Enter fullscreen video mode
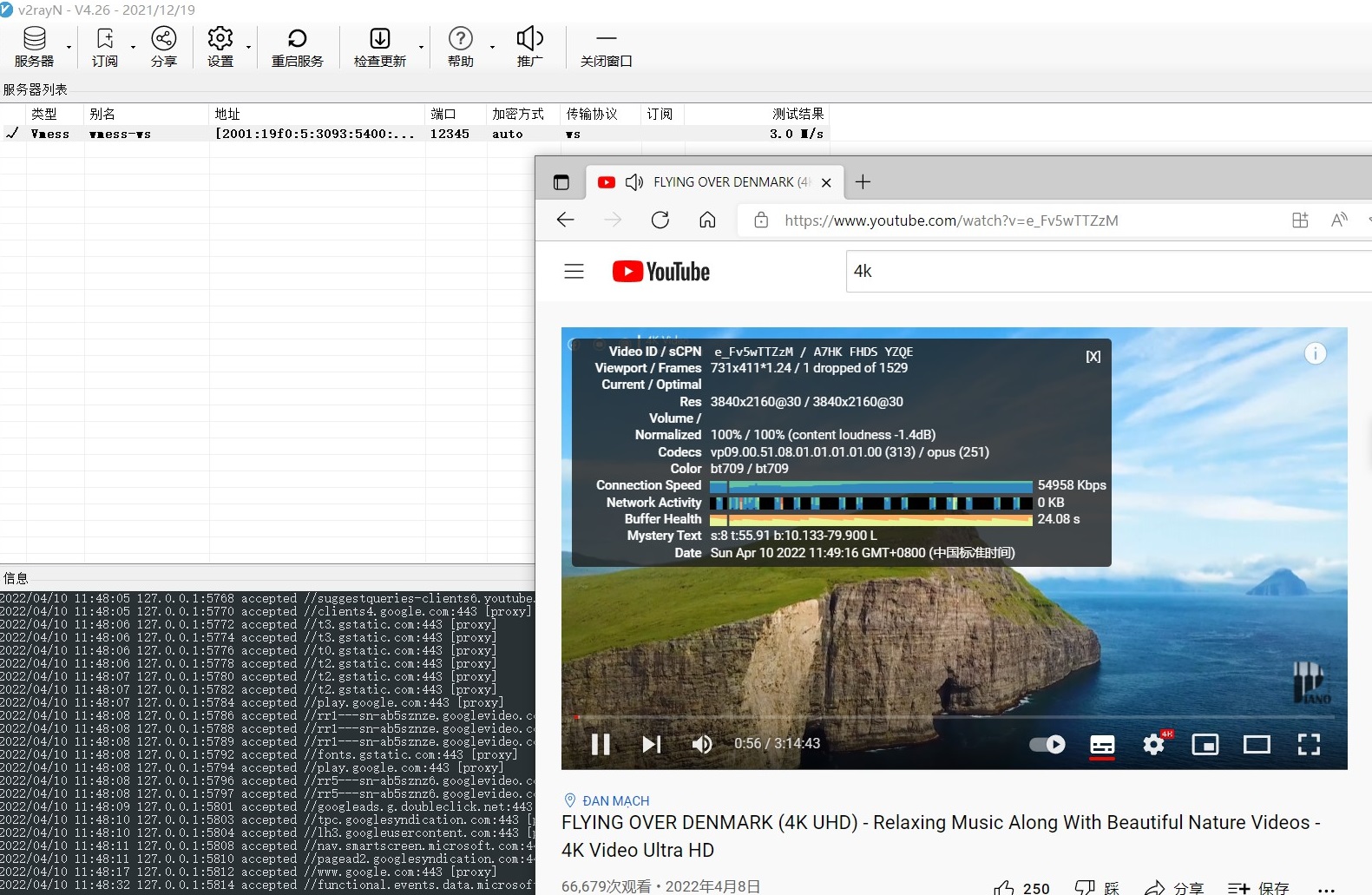Image resolution: width=1372 pixels, height=895 pixels. click(x=1309, y=744)
